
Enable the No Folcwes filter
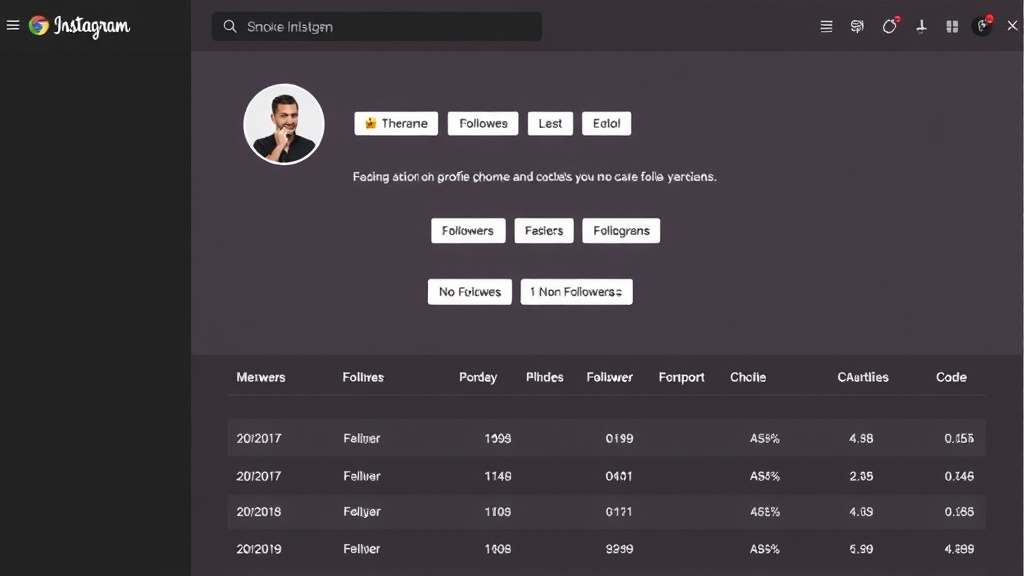[469, 291]
